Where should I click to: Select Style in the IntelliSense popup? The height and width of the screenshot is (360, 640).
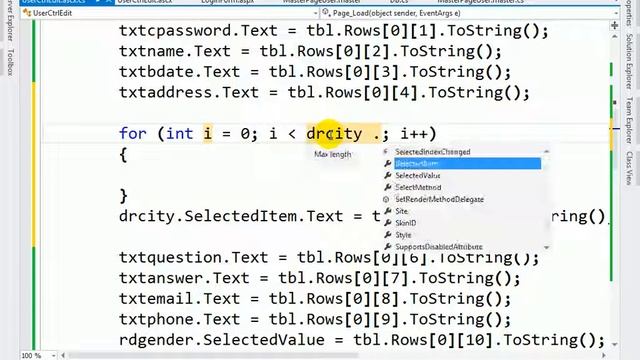(x=403, y=235)
